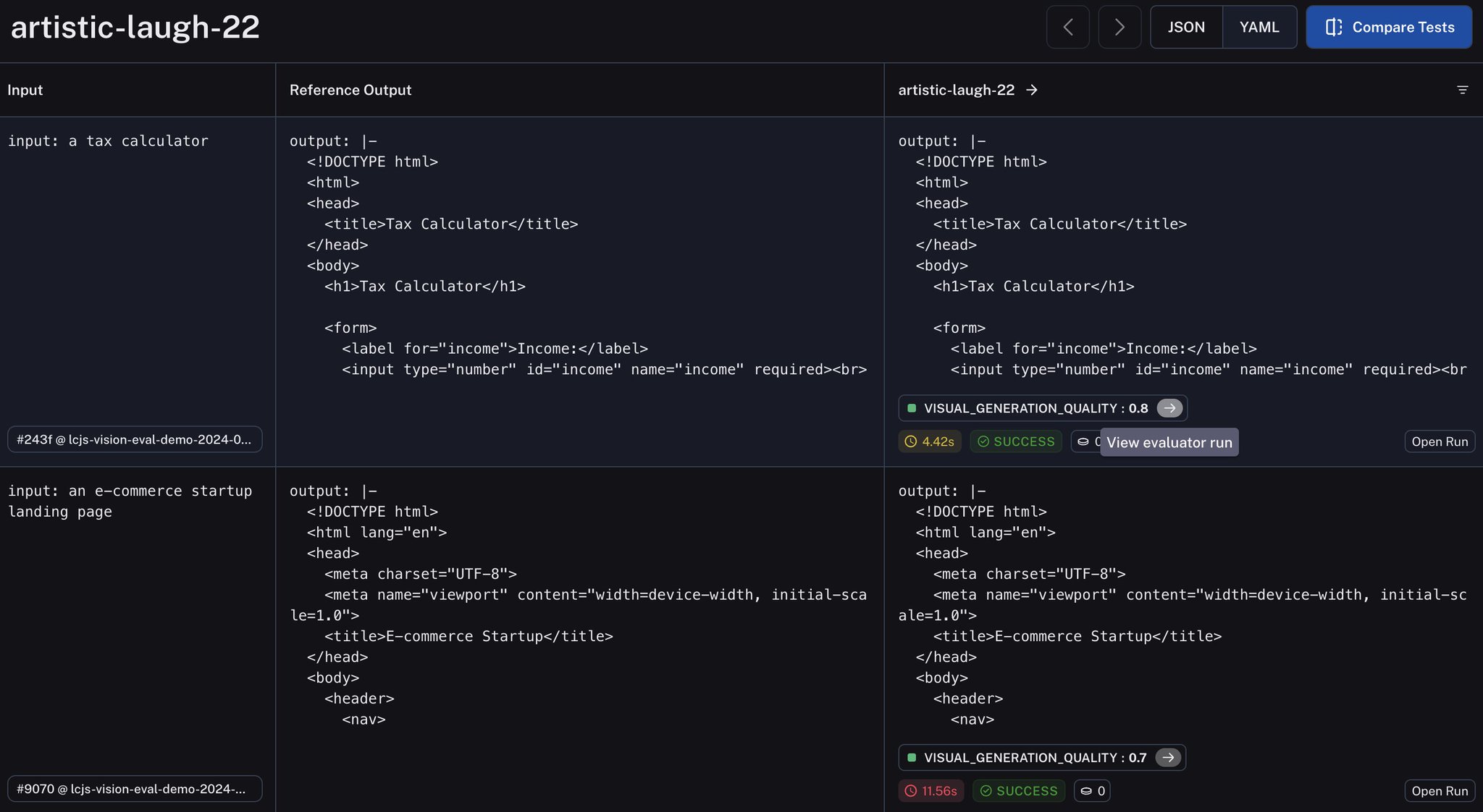Image resolution: width=1483 pixels, height=812 pixels.
Task: Switch output view to JSON
Action: pos(1186,28)
